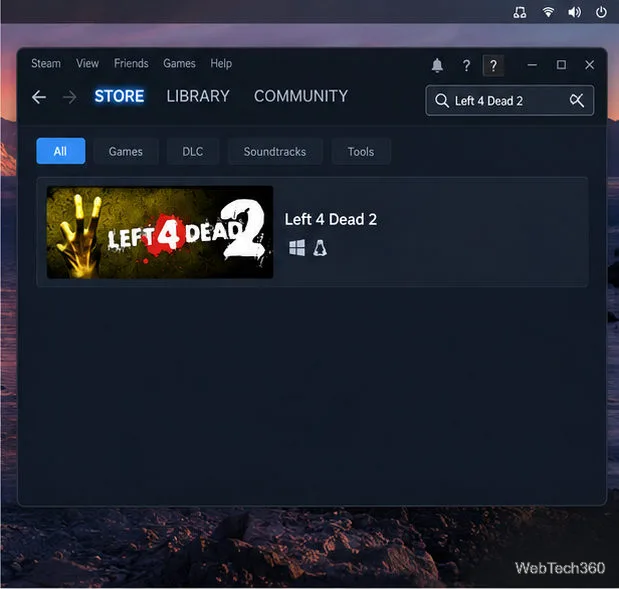Click the Left 4 Dead 2 result title
This screenshot has width=619, height=589.
pos(331,219)
